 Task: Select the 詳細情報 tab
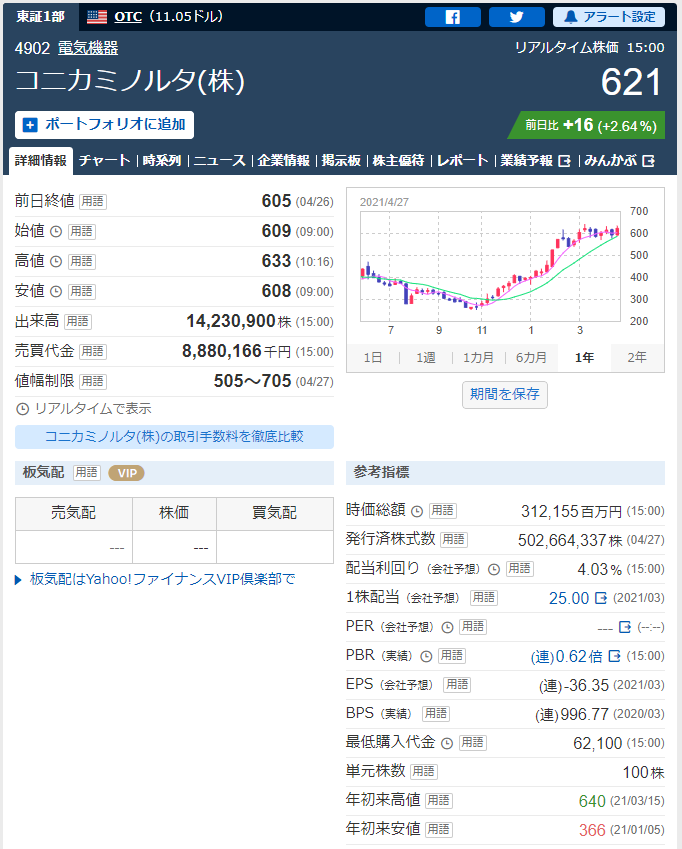tap(41, 161)
